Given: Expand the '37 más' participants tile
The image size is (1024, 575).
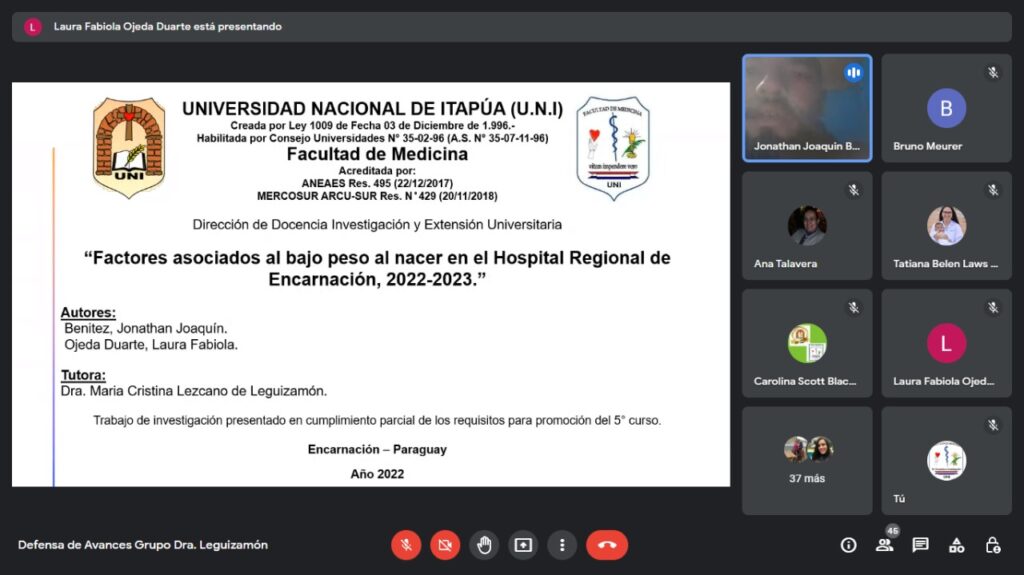Looking at the screenshot, I should 806,460.
